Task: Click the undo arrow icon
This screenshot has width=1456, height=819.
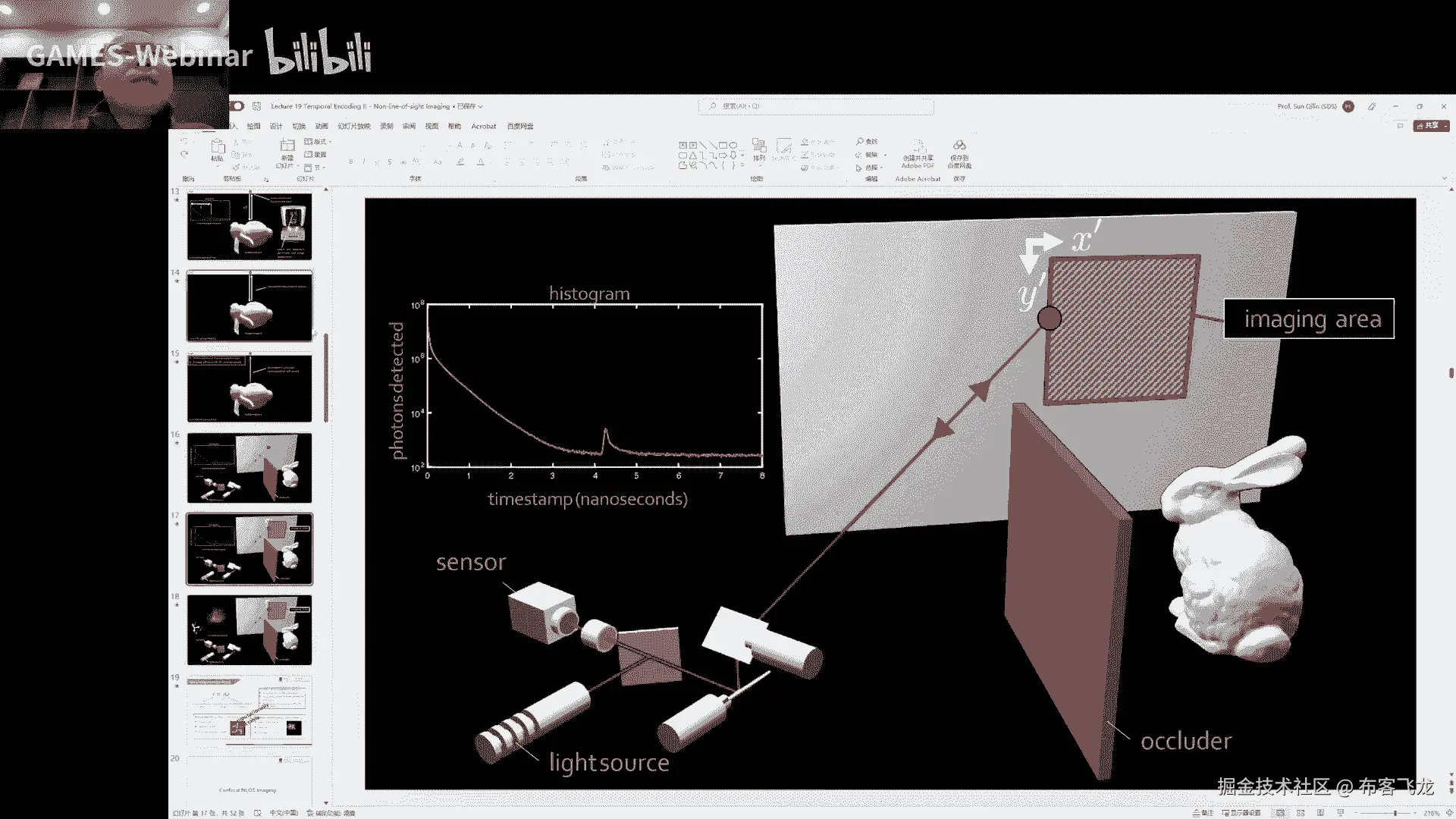Action: tap(184, 142)
